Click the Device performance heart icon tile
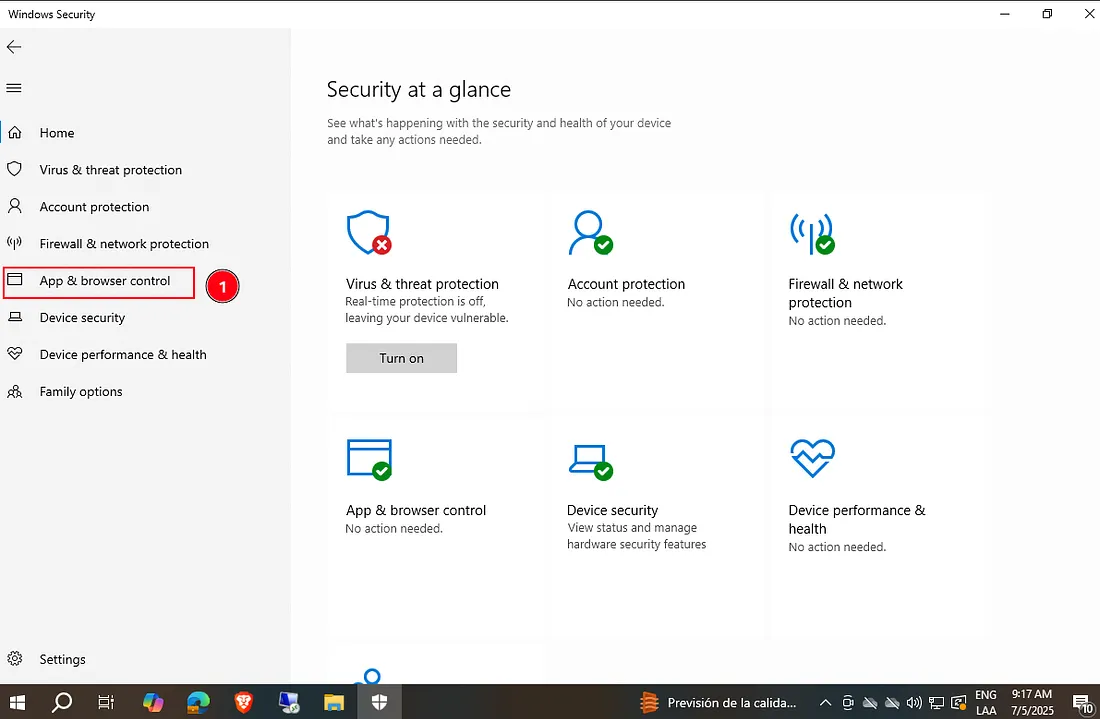This screenshot has width=1100, height=719. click(812, 458)
